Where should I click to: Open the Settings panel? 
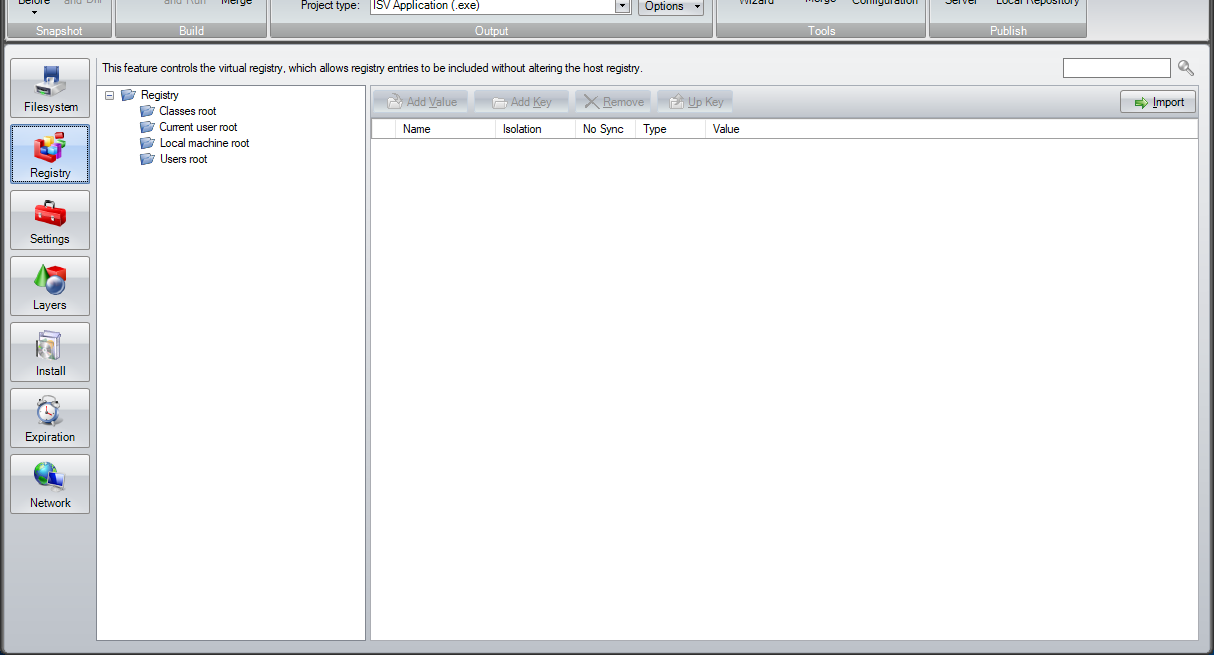[x=49, y=220]
